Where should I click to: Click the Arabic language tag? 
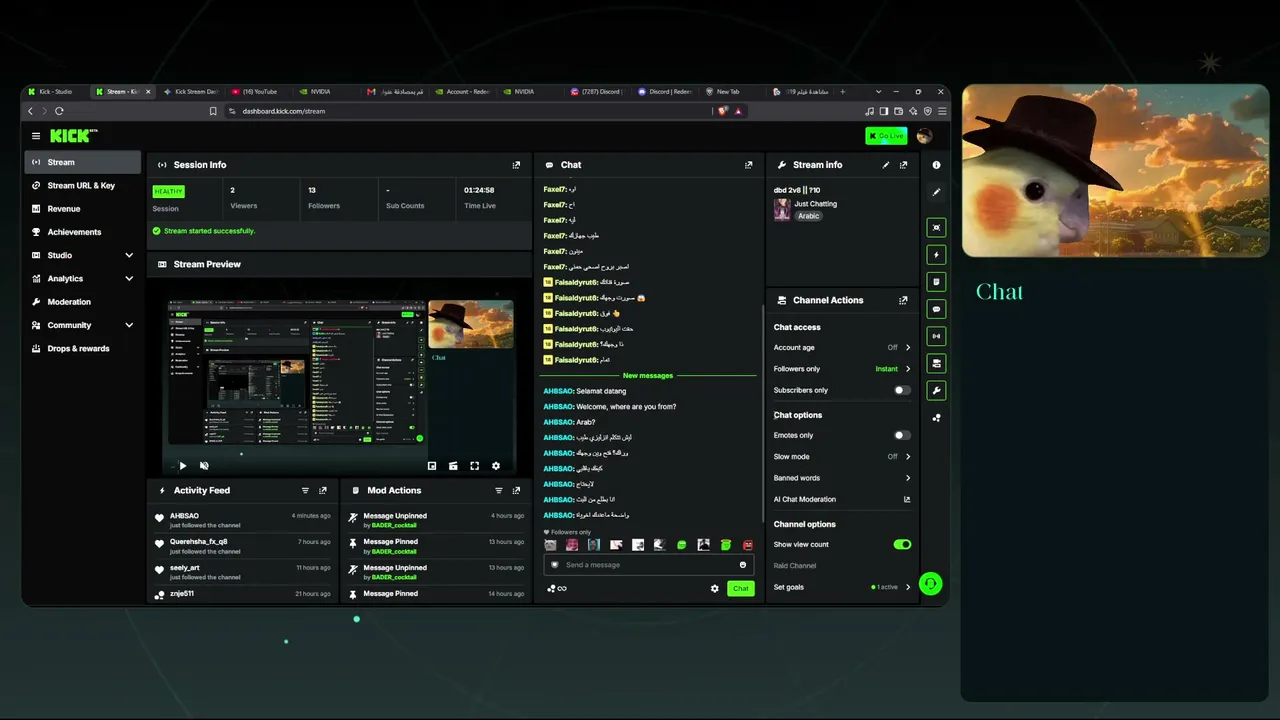pos(808,216)
